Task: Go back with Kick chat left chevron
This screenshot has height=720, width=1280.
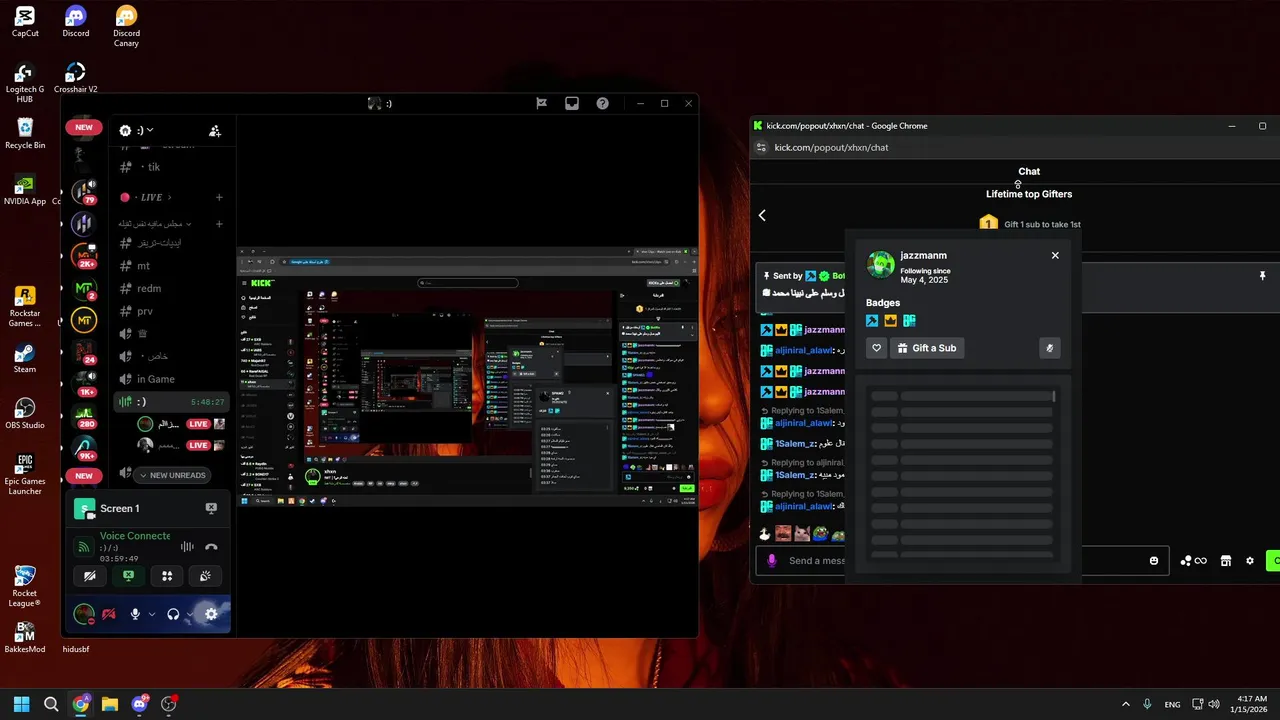Action: [x=762, y=215]
